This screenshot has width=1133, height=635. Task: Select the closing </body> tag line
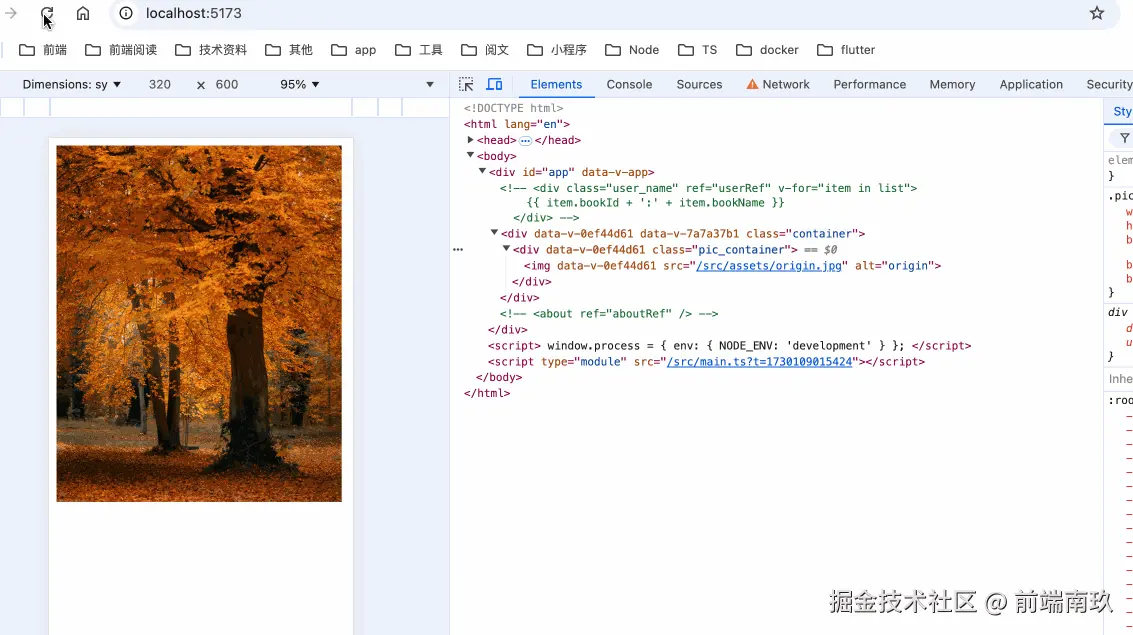tap(499, 377)
